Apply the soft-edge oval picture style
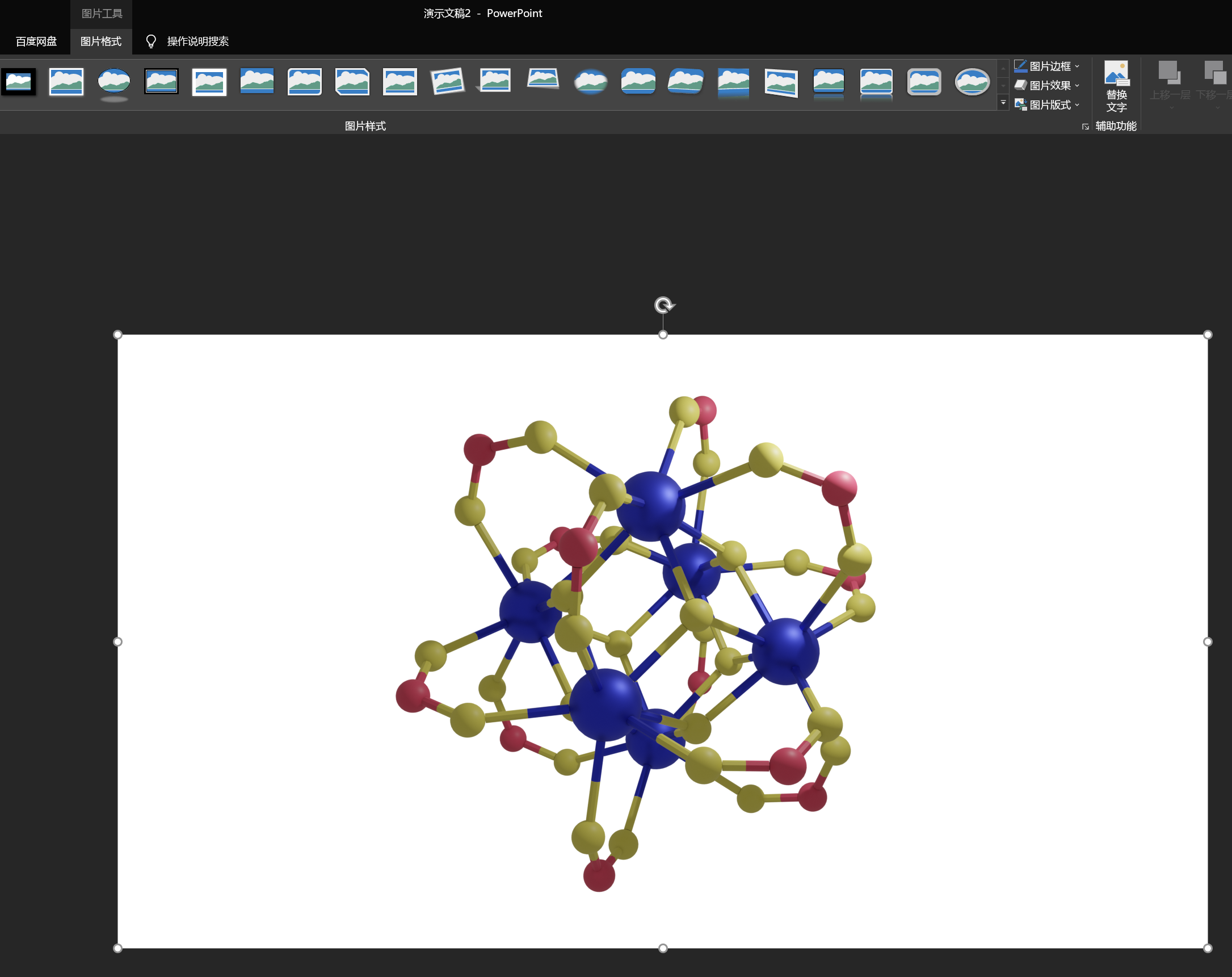This screenshot has height=977, width=1232. tap(590, 82)
